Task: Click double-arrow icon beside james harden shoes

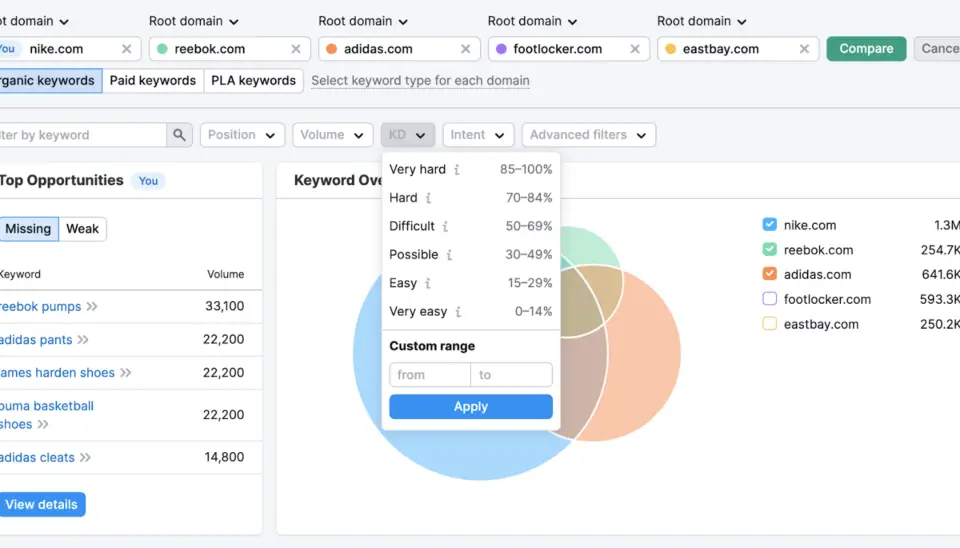Action: point(126,373)
